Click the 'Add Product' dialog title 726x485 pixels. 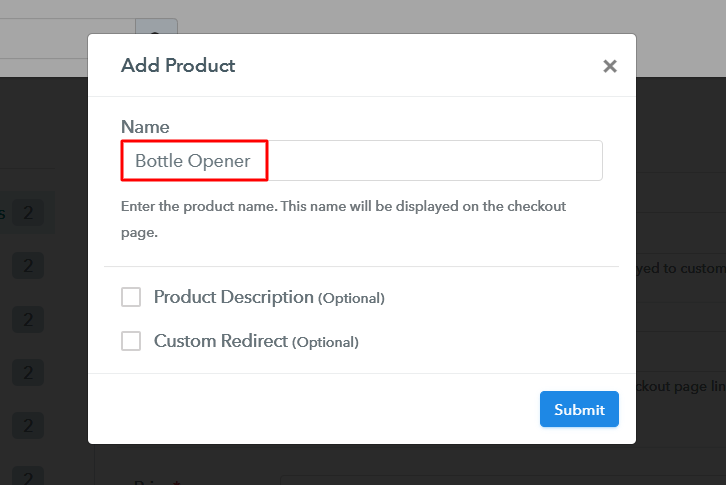point(178,65)
